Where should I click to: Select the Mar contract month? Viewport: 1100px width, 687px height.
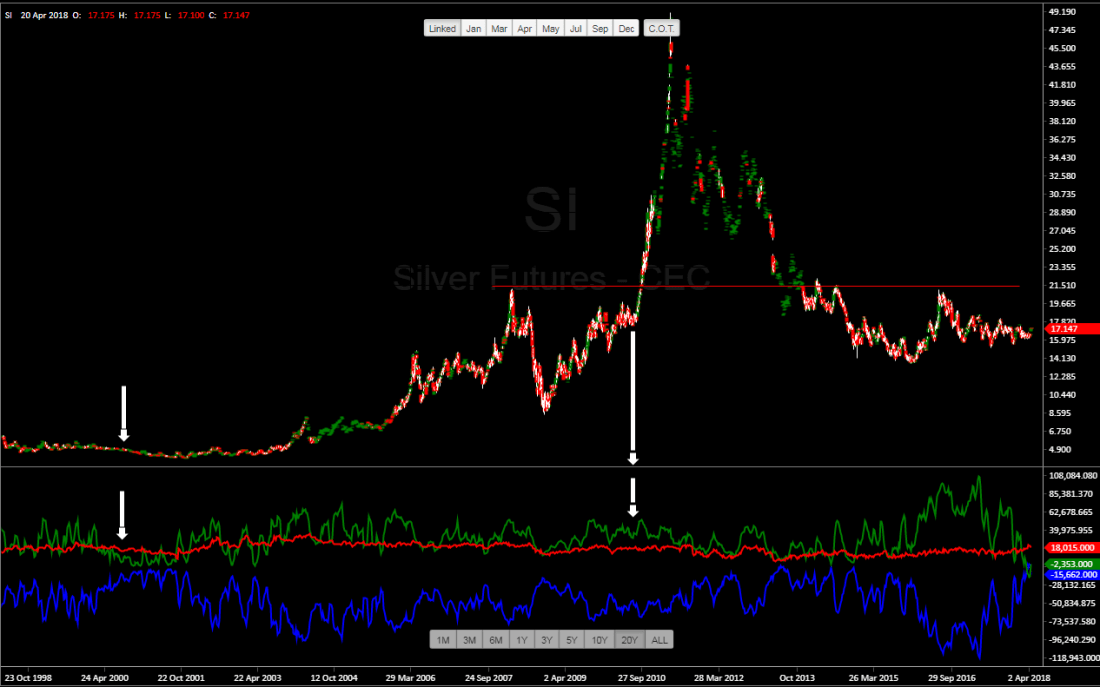tap(499, 29)
